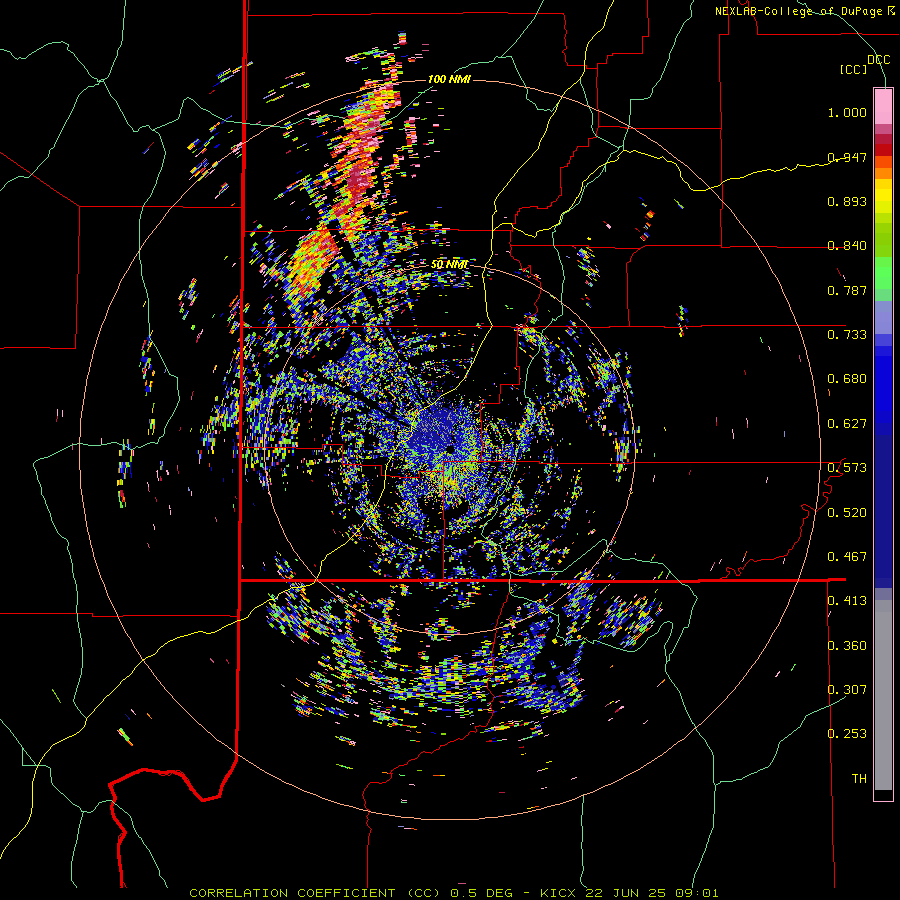The height and width of the screenshot is (900, 900).
Task: Pick the pink segment of the color scale
Action: 883,106
